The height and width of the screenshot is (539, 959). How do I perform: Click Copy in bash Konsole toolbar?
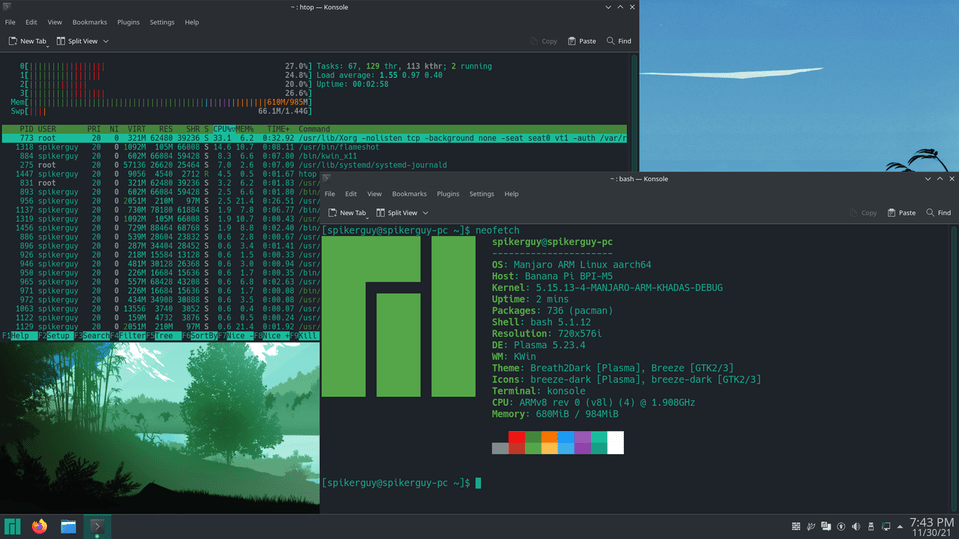click(864, 213)
